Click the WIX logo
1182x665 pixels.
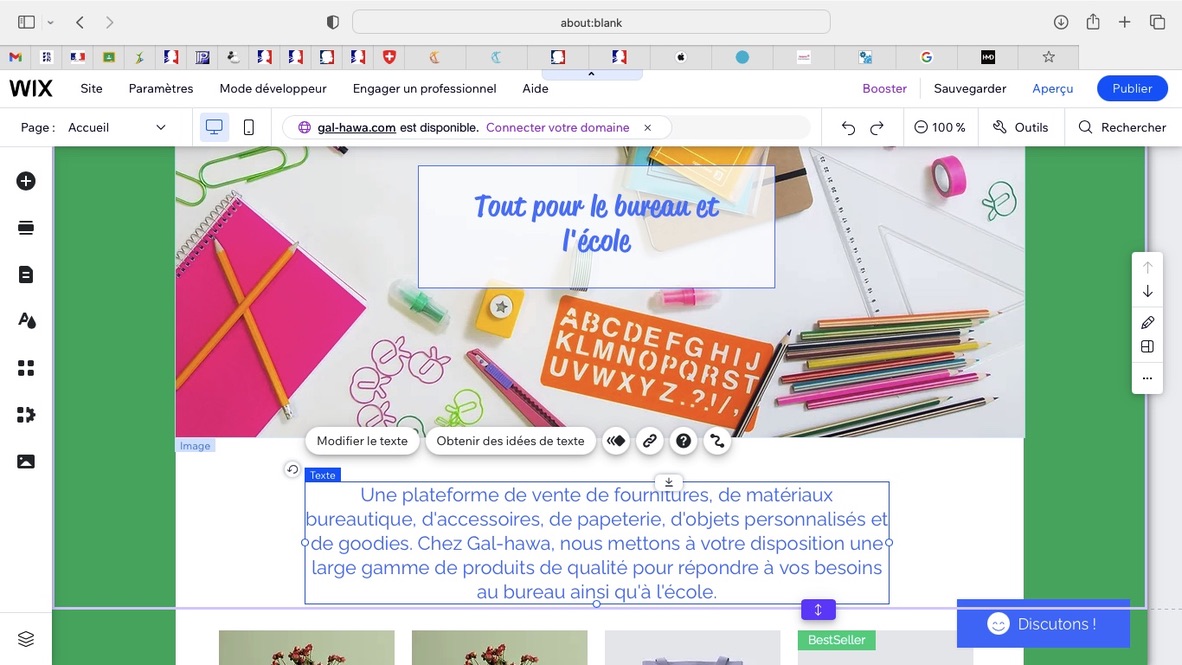31,88
